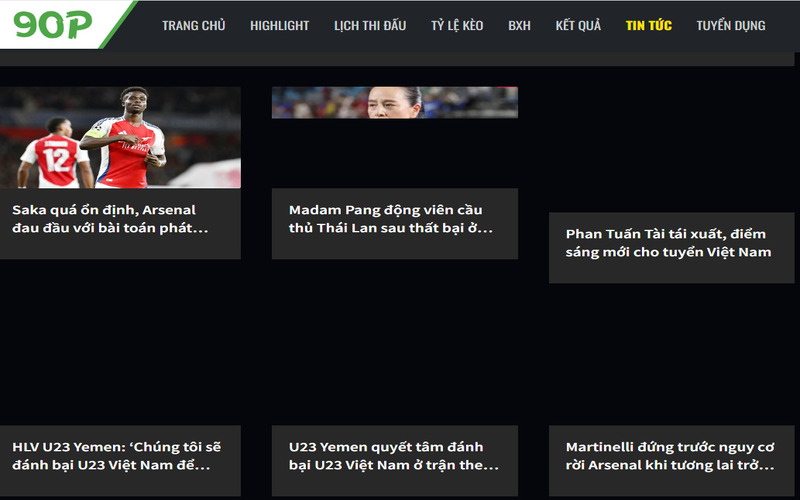The height and width of the screenshot is (500, 800).
Task: Click the Madam Pang article image
Action: point(394,103)
